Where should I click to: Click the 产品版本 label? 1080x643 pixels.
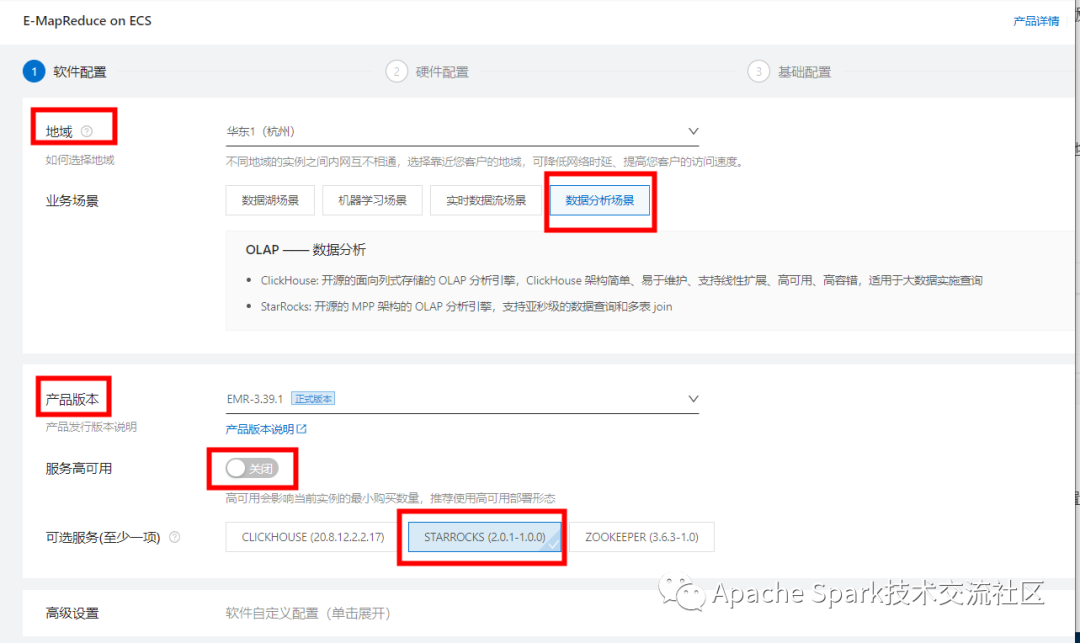[72, 399]
